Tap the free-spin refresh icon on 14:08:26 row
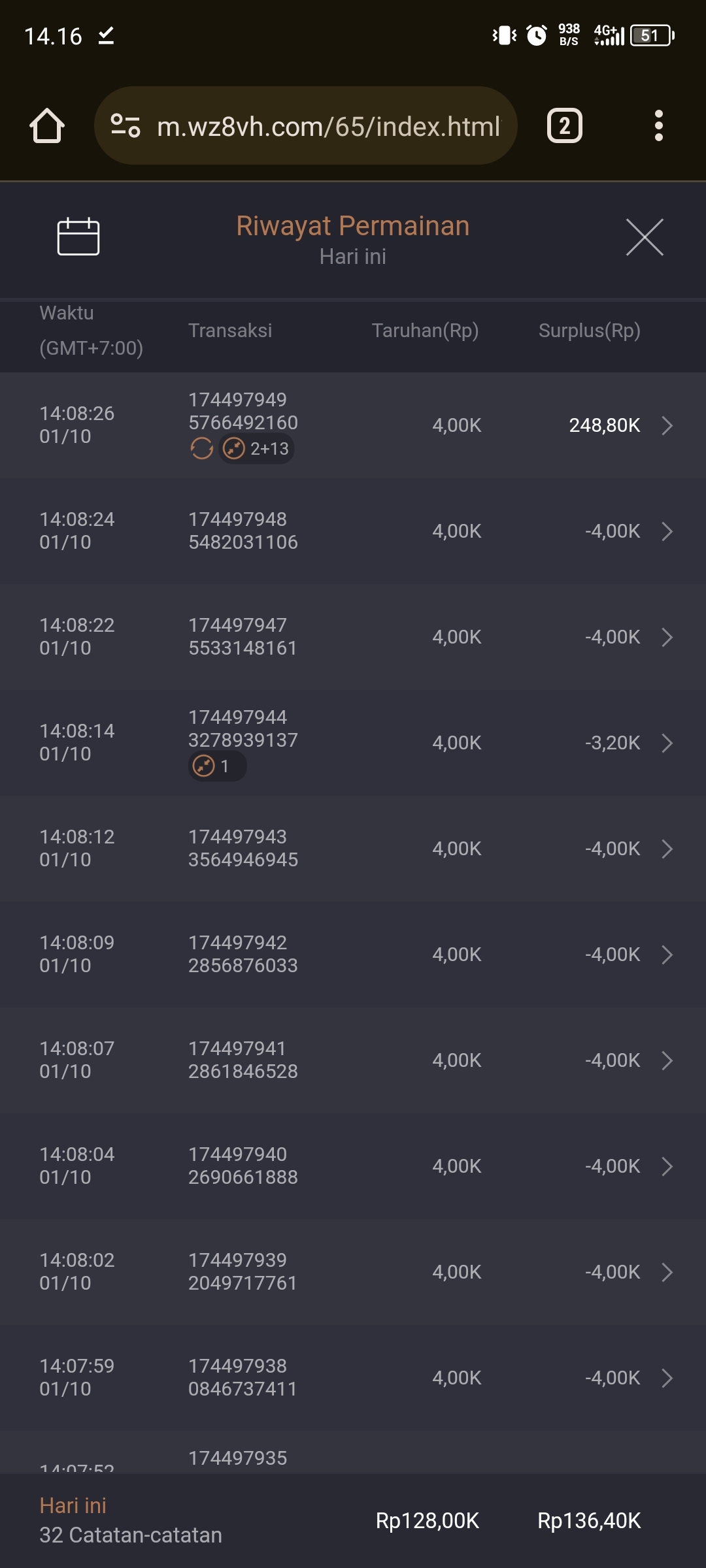Viewport: 706px width, 1568px height. (x=202, y=449)
